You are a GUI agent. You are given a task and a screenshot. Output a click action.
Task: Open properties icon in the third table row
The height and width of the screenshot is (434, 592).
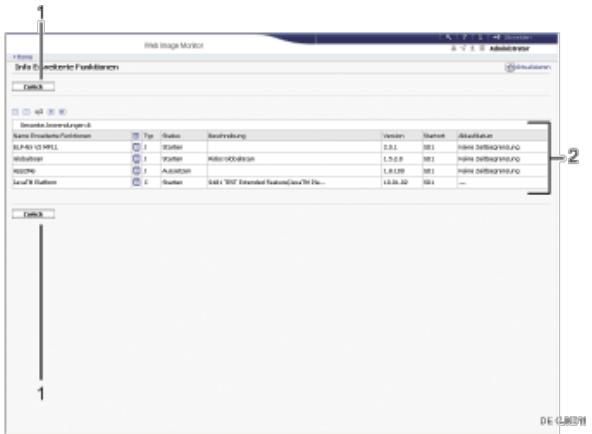(x=136, y=171)
